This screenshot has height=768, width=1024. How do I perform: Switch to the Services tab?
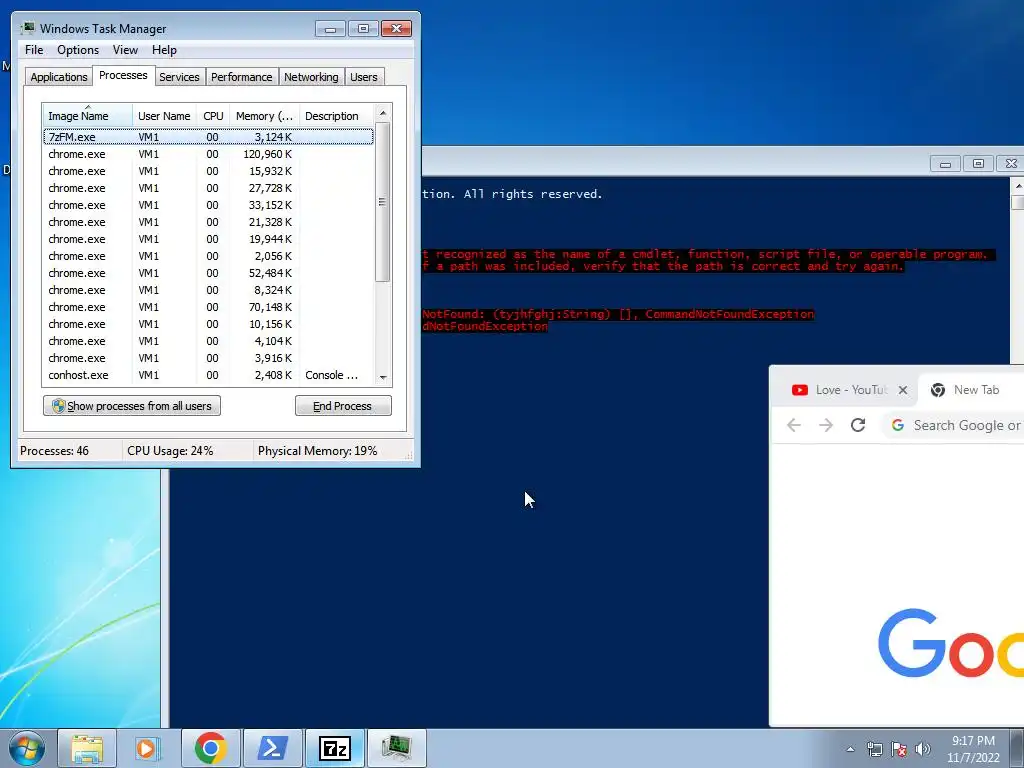coord(179,77)
